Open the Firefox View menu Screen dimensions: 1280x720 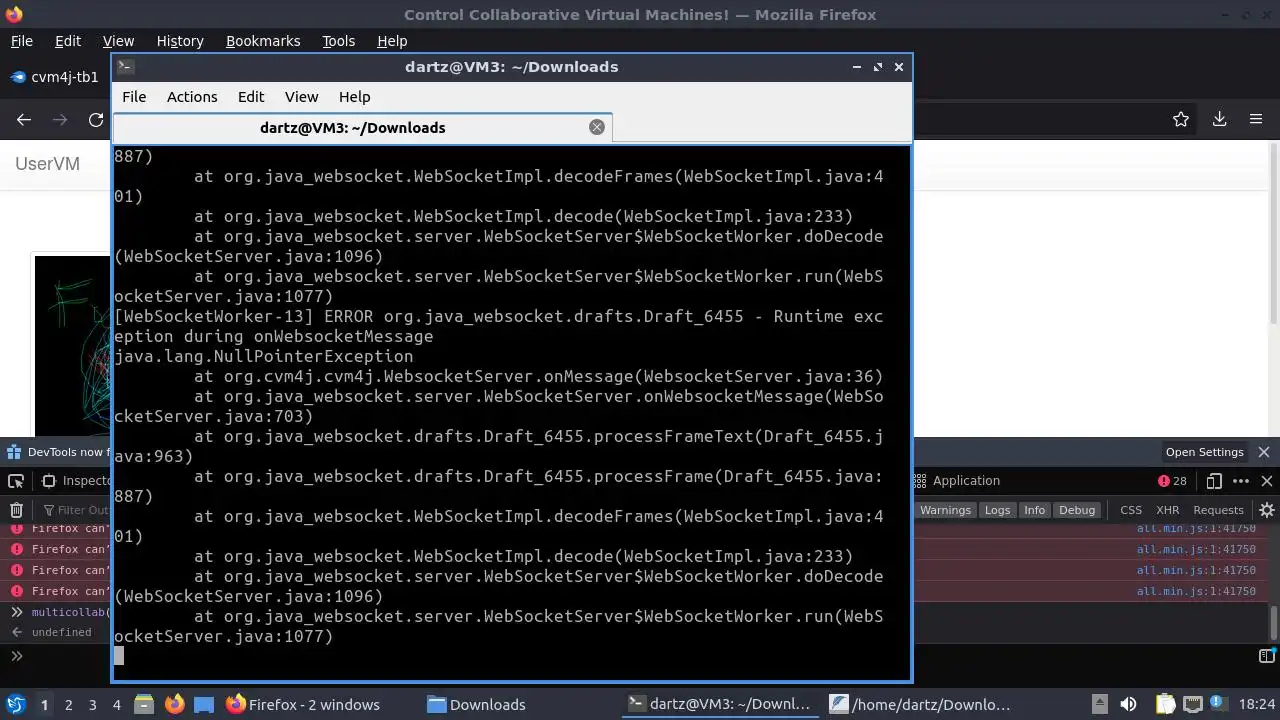(118, 41)
